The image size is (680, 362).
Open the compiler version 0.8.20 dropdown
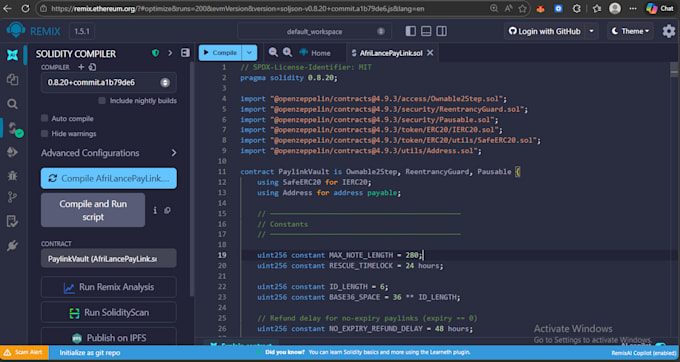coord(108,82)
